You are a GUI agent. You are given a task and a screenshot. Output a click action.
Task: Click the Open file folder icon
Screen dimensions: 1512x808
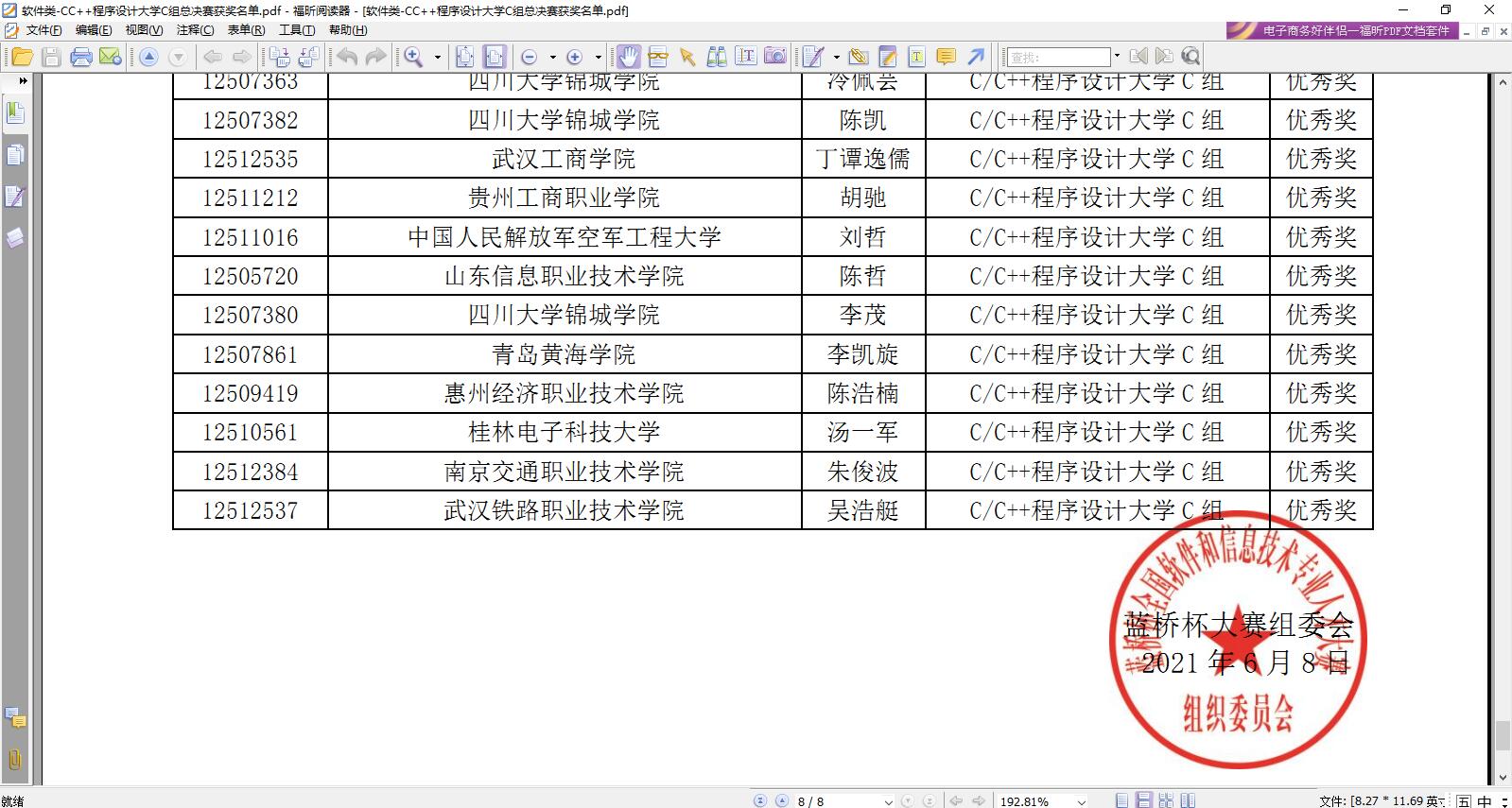21,57
